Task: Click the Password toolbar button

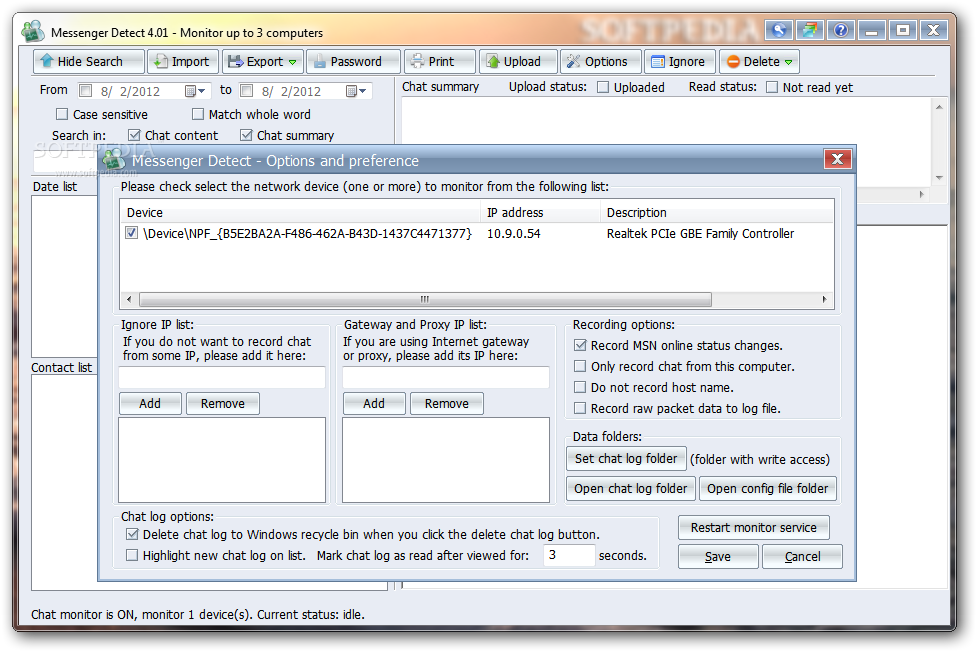Action: [353, 62]
